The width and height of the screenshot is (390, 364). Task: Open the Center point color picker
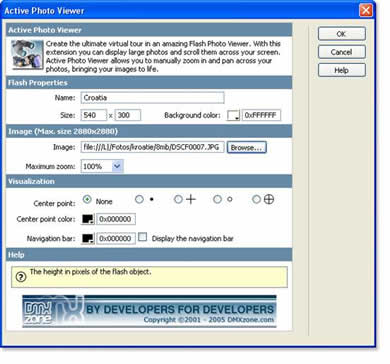(x=88, y=219)
